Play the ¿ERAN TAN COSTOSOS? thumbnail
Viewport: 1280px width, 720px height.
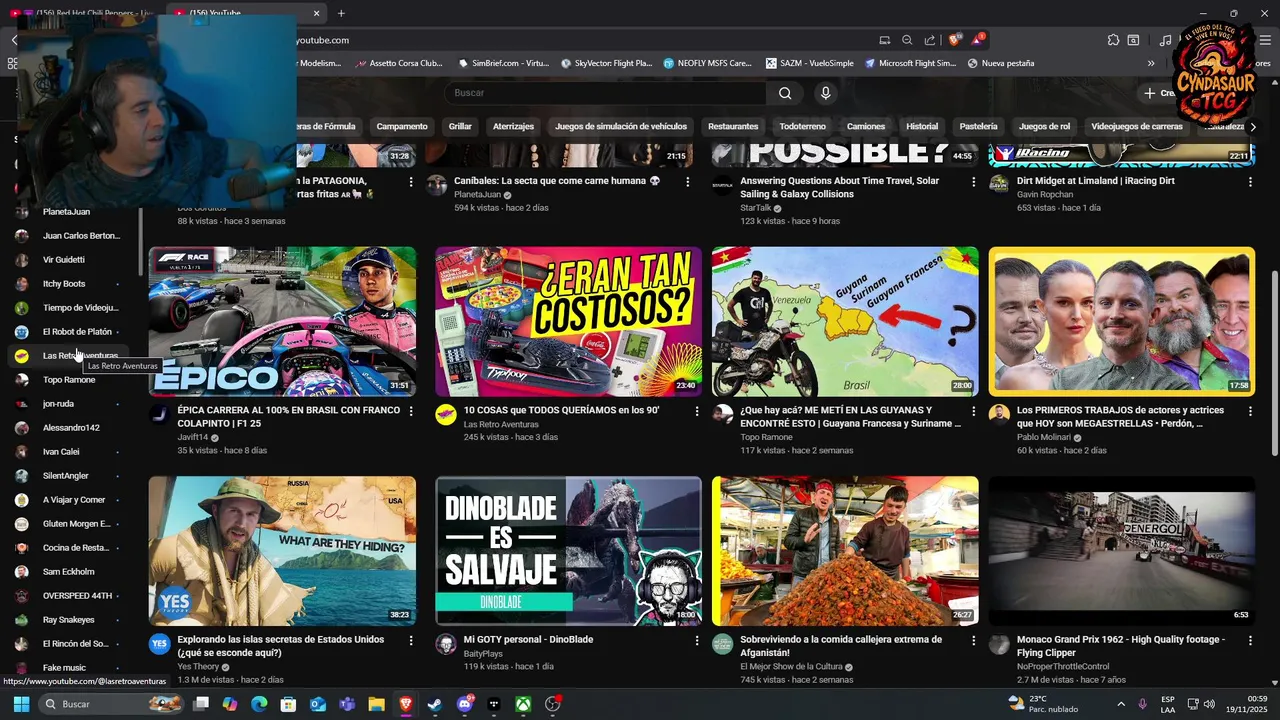pos(568,321)
